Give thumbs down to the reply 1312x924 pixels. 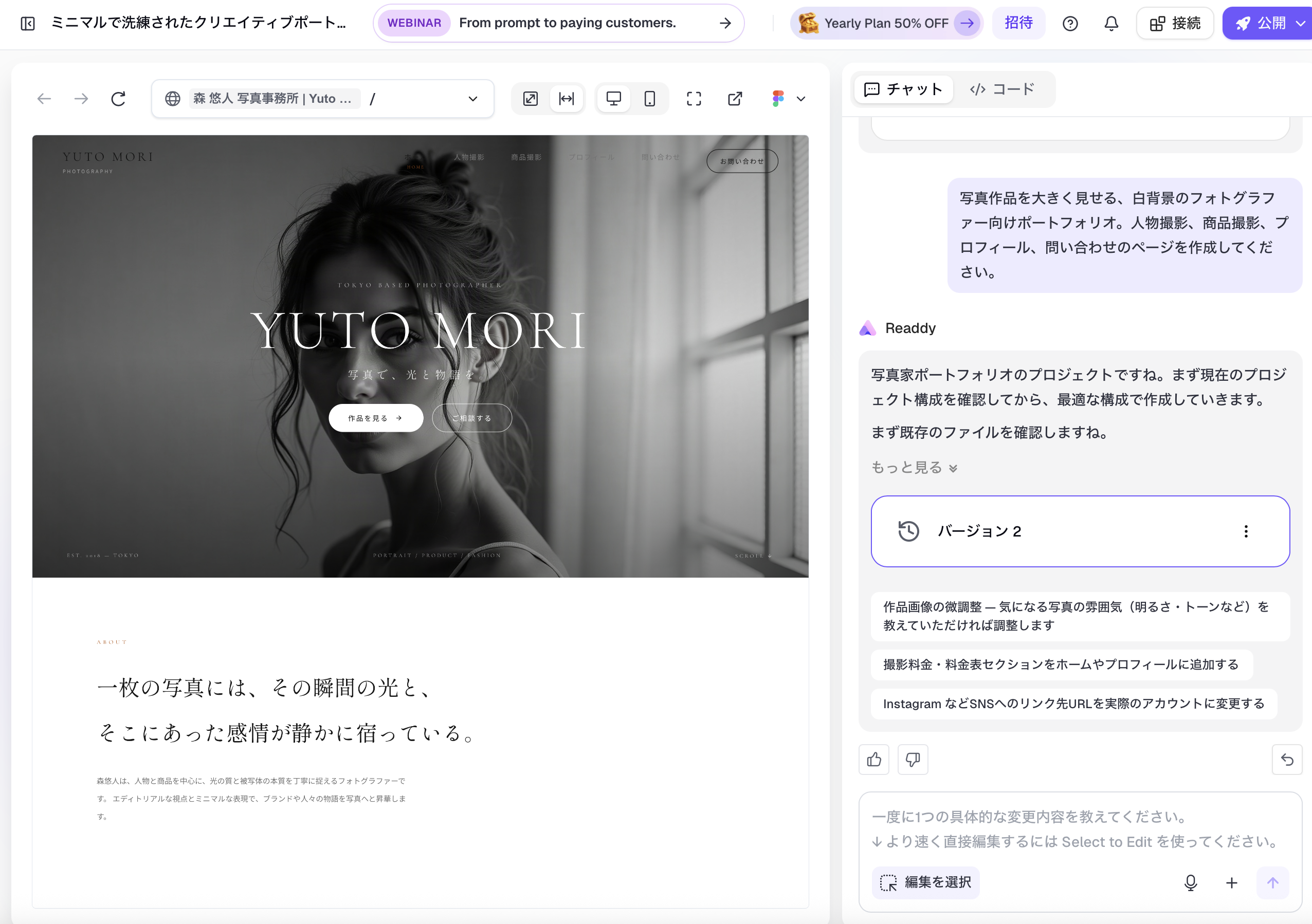pyautogui.click(x=913, y=760)
